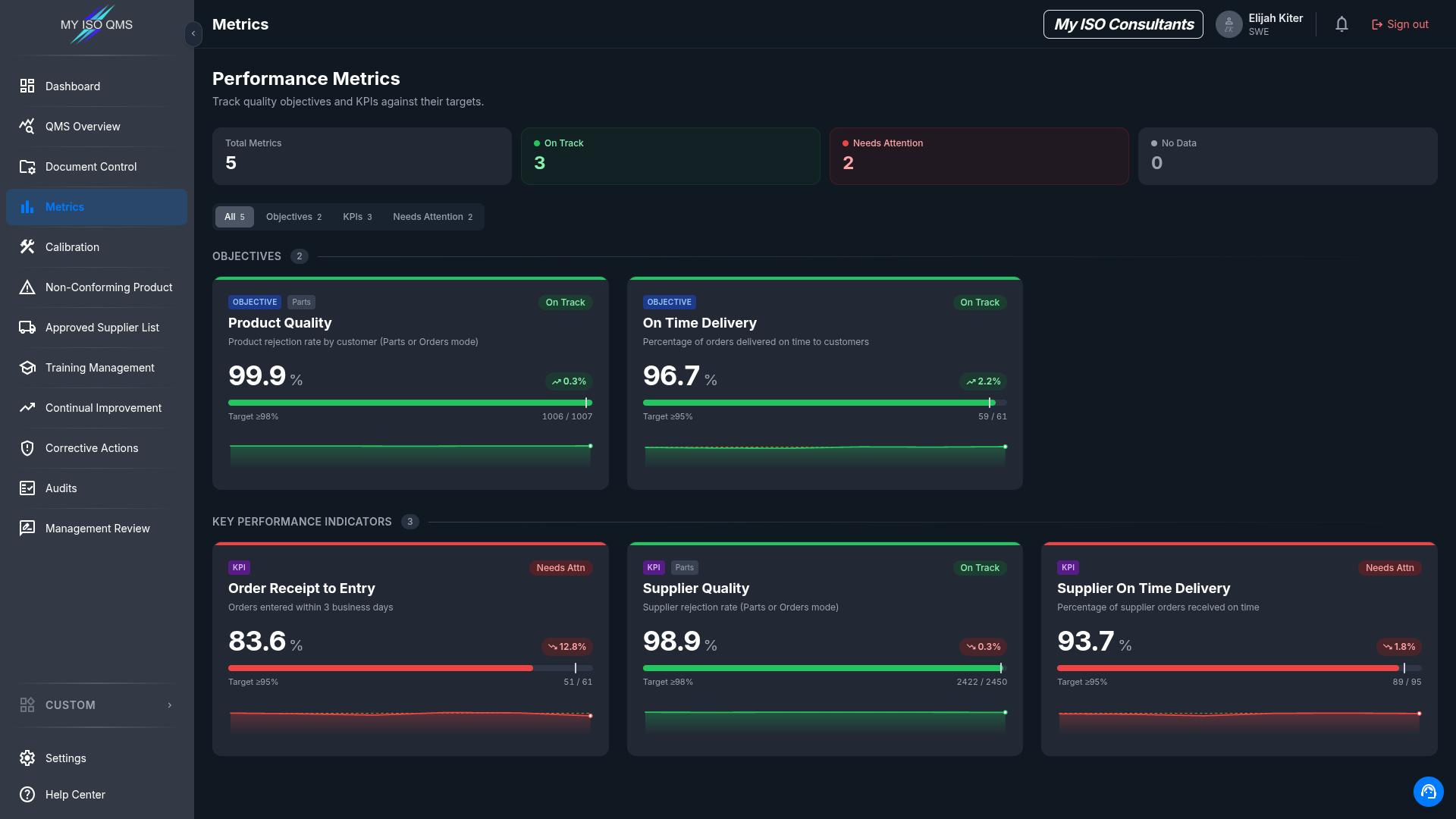Click Needs Attn badge on Order Receipt
The height and width of the screenshot is (819, 1456).
pyautogui.click(x=560, y=568)
